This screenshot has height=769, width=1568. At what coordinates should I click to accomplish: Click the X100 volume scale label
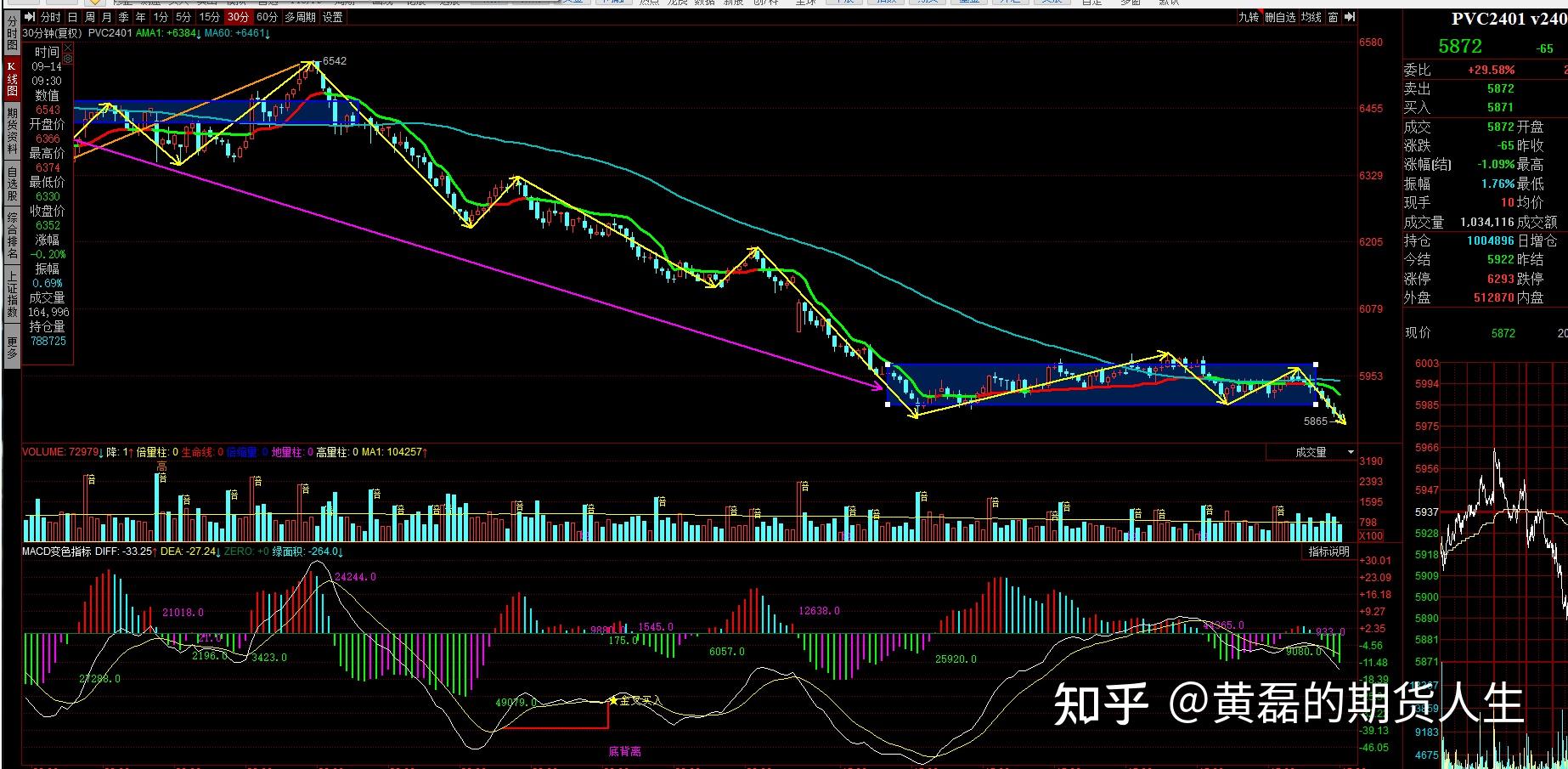[1371, 536]
